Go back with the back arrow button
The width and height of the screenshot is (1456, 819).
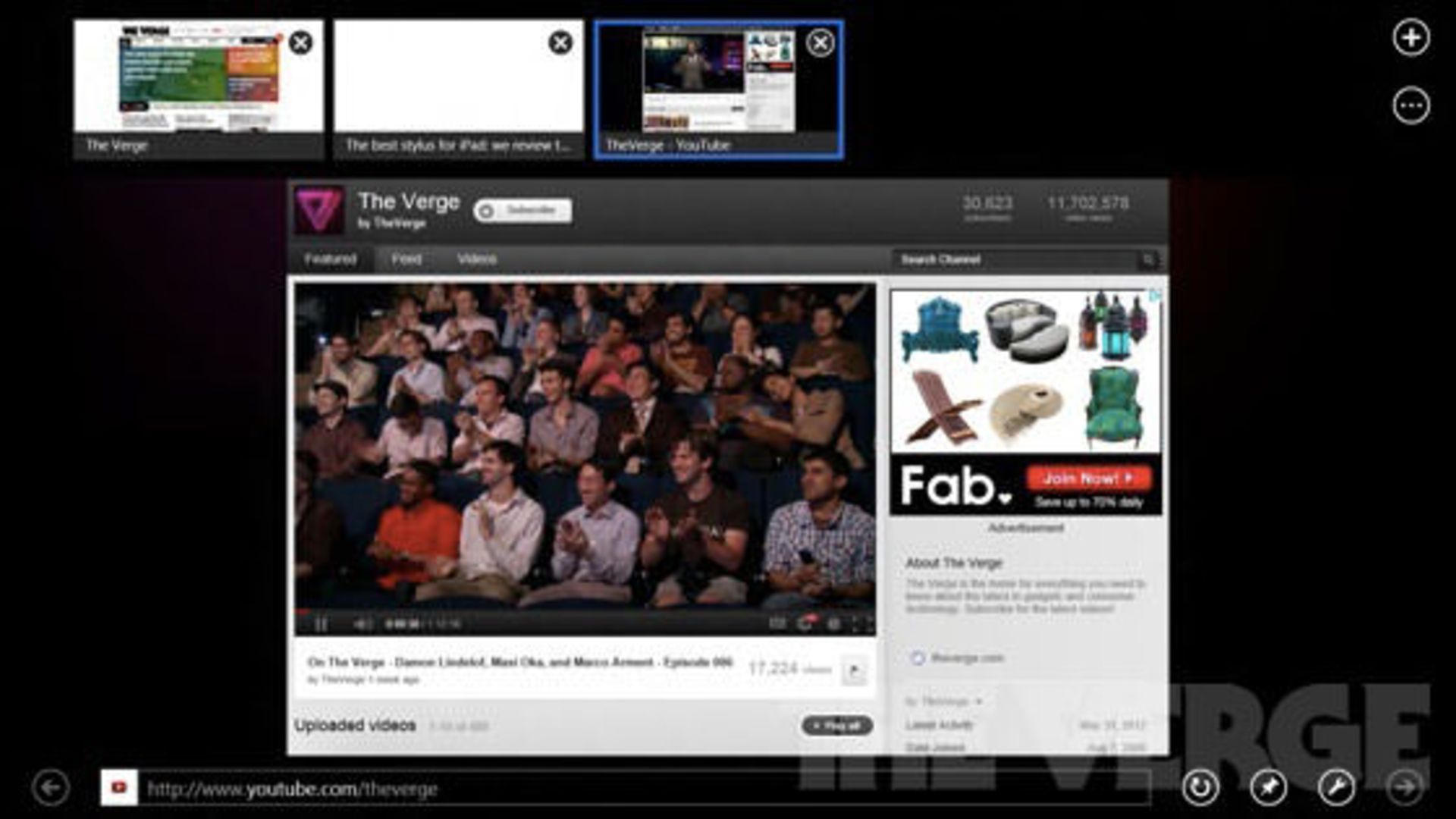pos(51,787)
